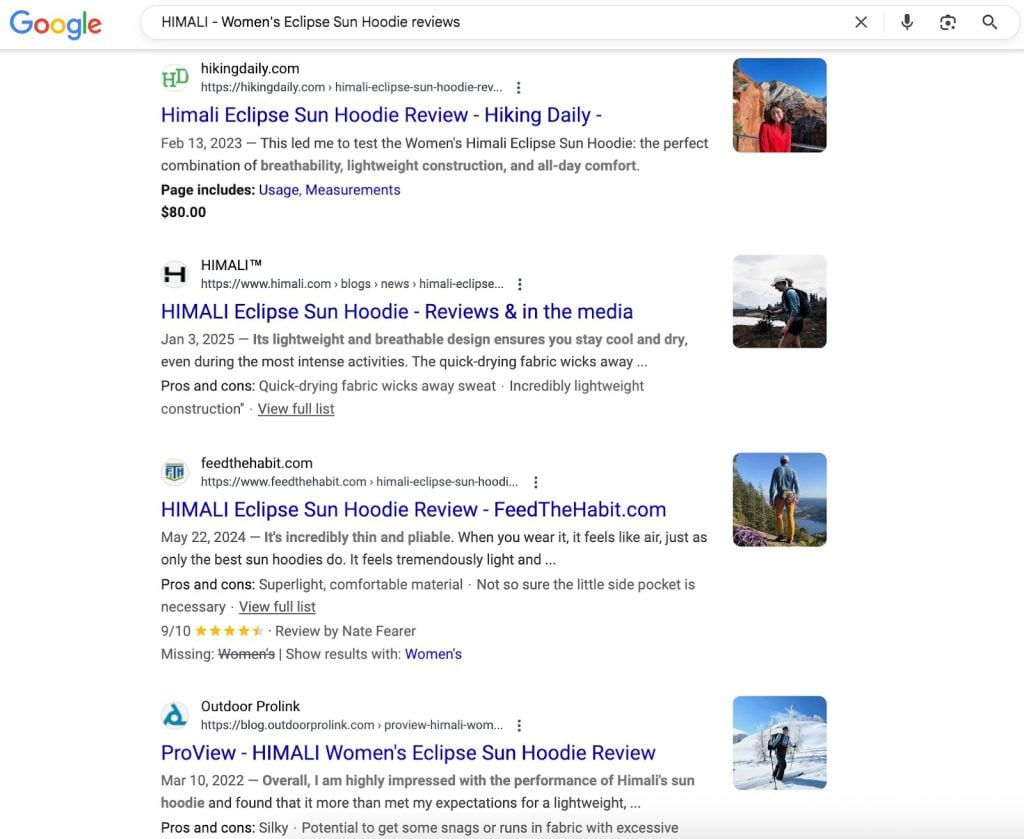Start voice search with the microphone icon

point(906,22)
